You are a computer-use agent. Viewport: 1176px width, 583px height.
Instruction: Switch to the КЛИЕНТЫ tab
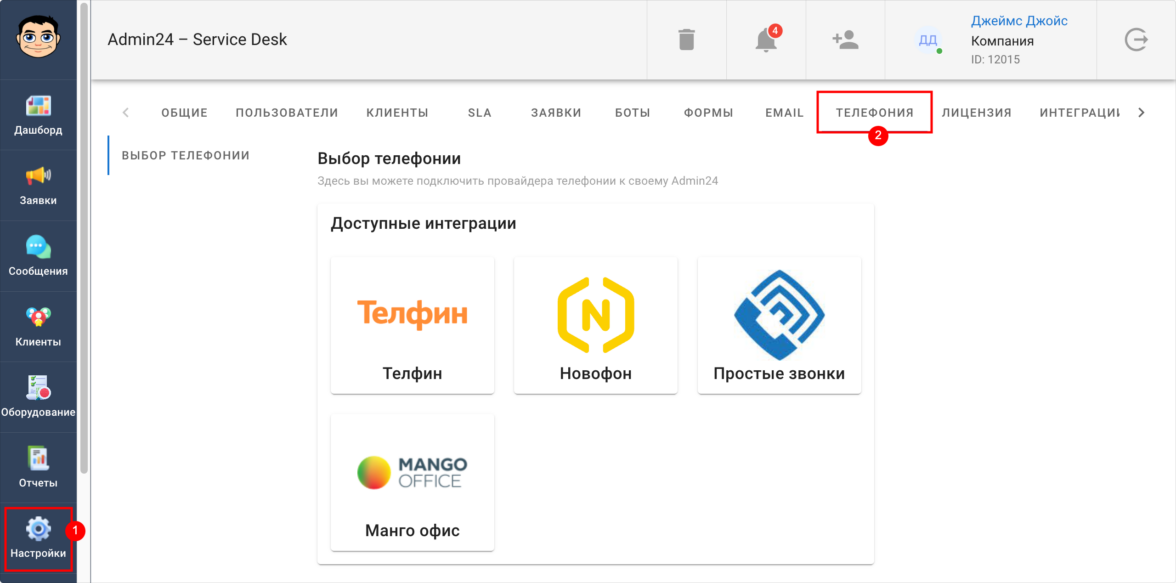coord(398,113)
